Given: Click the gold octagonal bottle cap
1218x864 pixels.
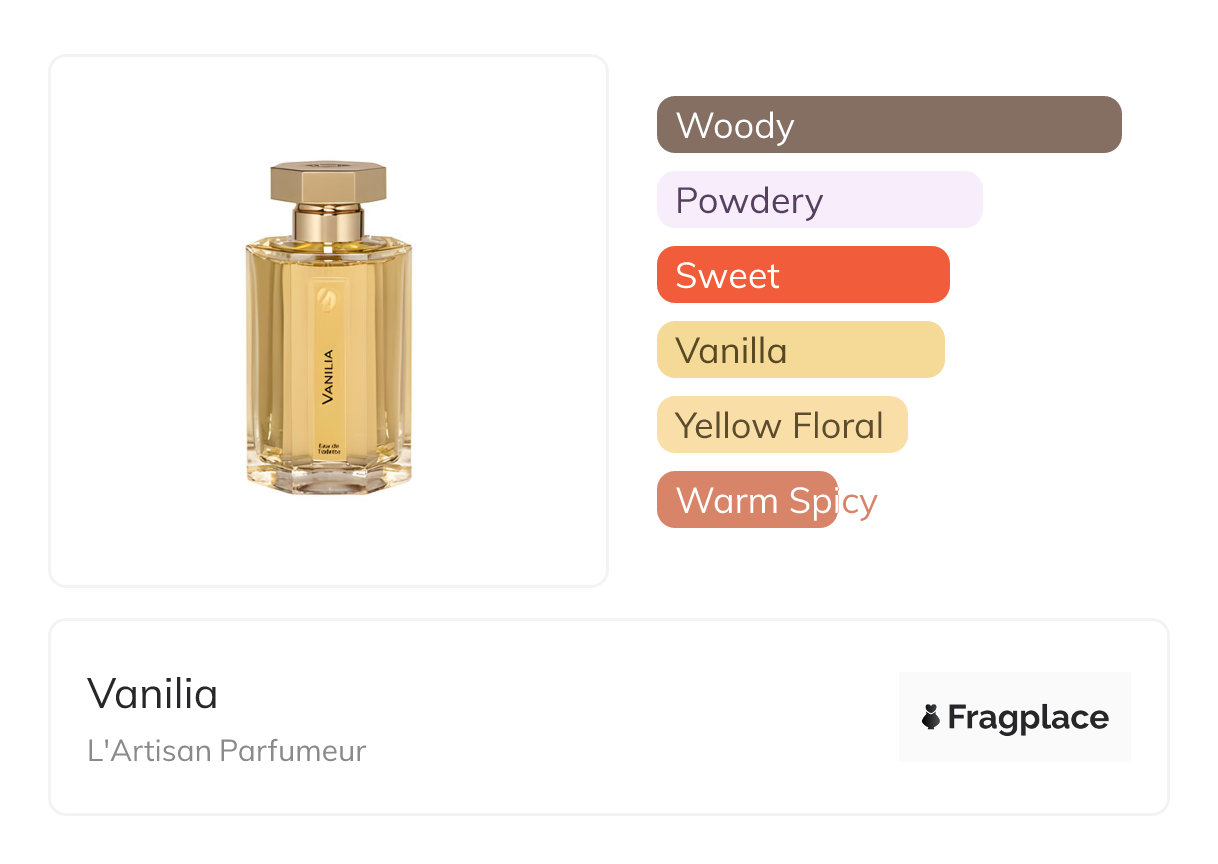Looking at the screenshot, I should [328, 182].
